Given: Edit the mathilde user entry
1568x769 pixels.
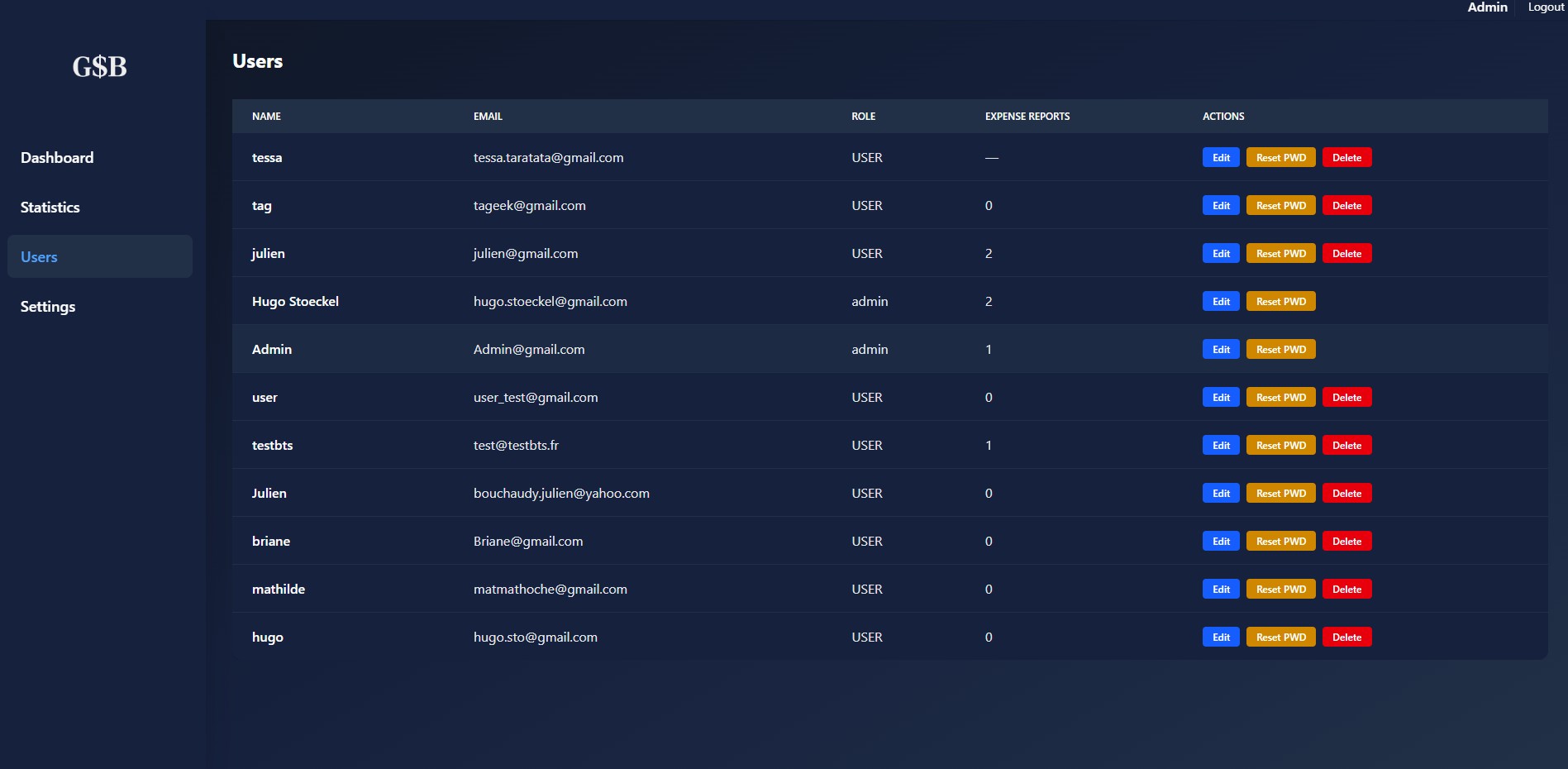Looking at the screenshot, I should [x=1220, y=590].
